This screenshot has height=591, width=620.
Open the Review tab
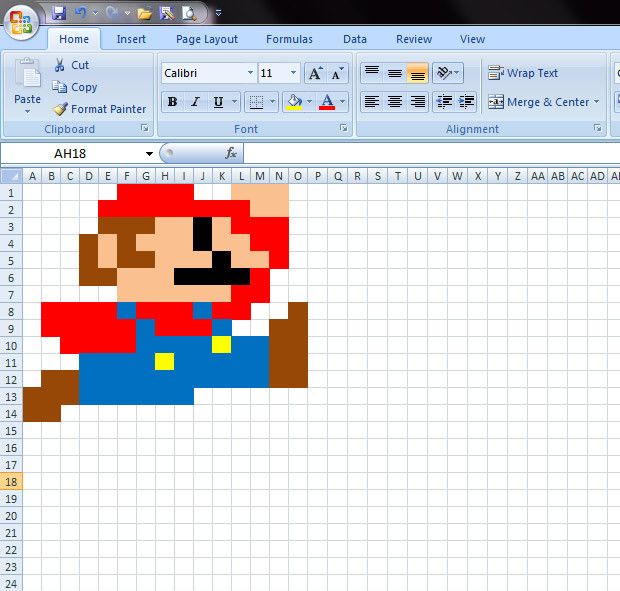(x=414, y=39)
